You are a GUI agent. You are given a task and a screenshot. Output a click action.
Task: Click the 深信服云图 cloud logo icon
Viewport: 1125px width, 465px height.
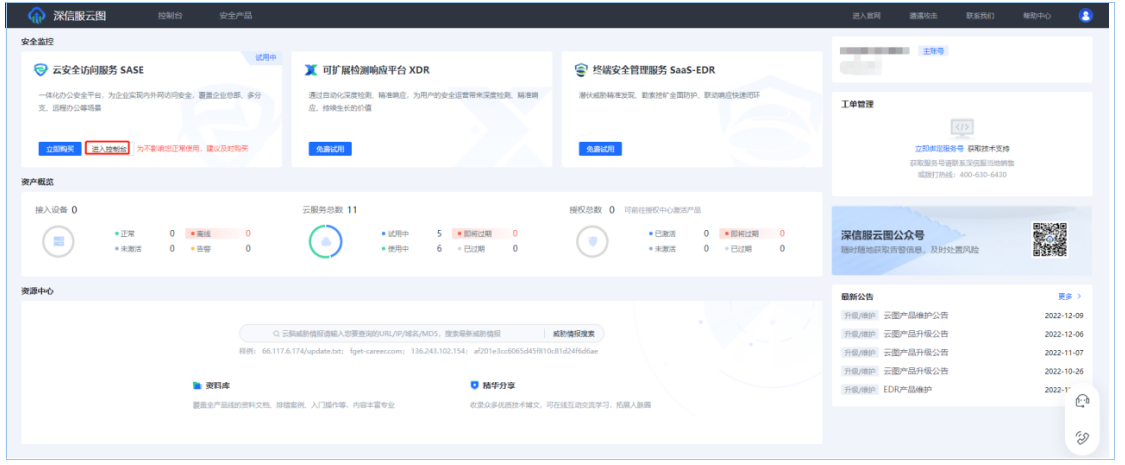point(37,16)
